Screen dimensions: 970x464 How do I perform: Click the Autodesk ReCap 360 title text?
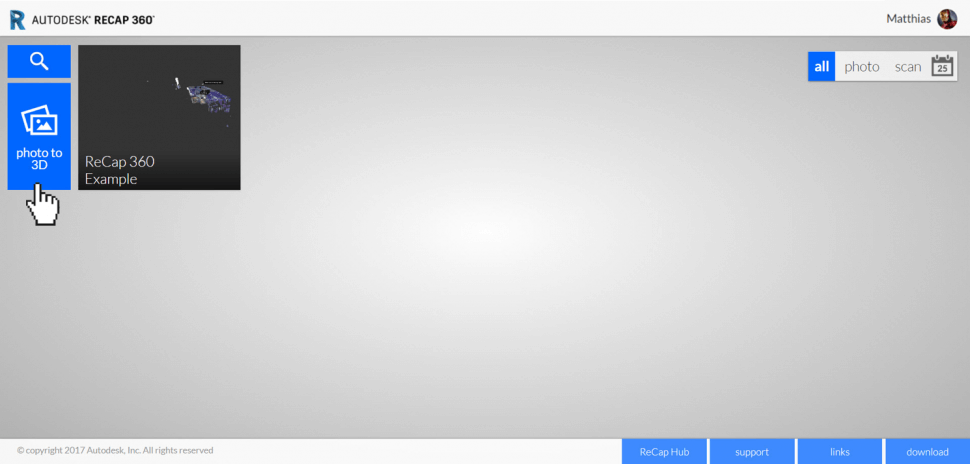click(93, 19)
